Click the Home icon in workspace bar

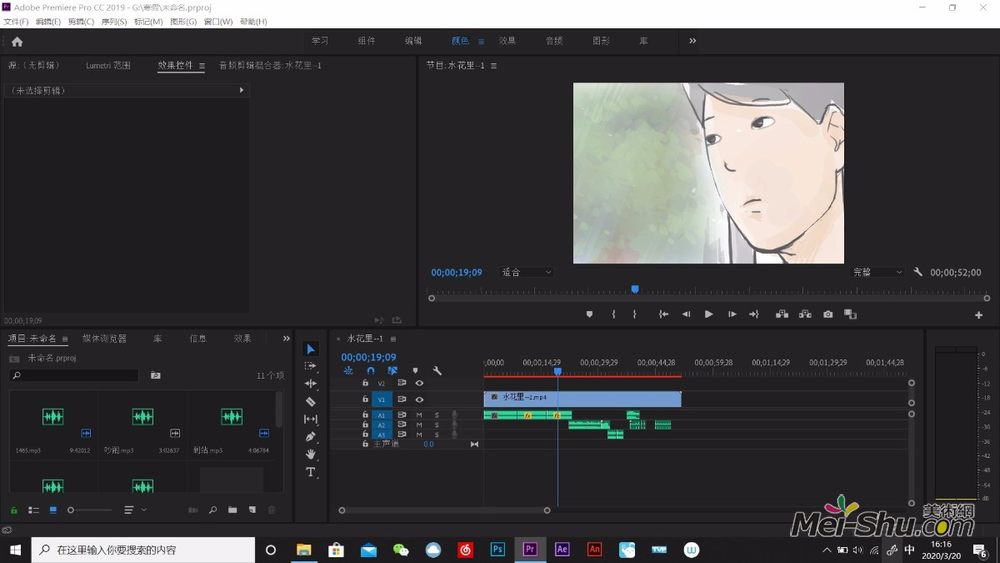point(17,42)
